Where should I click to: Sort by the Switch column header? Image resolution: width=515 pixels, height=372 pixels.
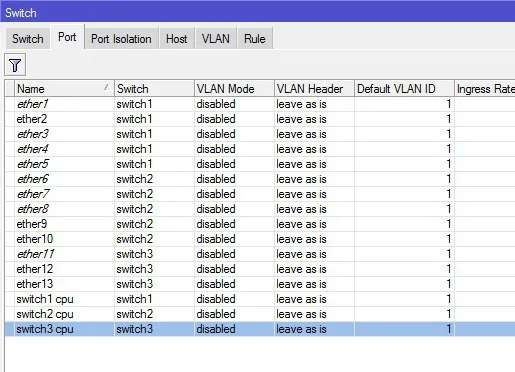pyautogui.click(x=154, y=89)
